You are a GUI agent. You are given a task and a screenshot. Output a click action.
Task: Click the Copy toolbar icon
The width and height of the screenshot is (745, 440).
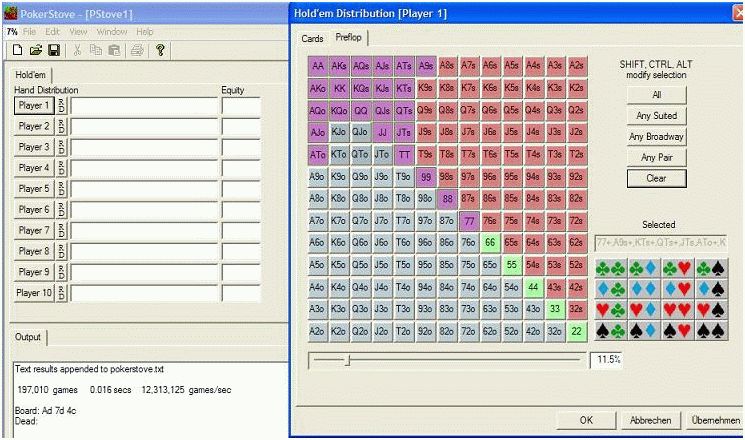(96, 50)
